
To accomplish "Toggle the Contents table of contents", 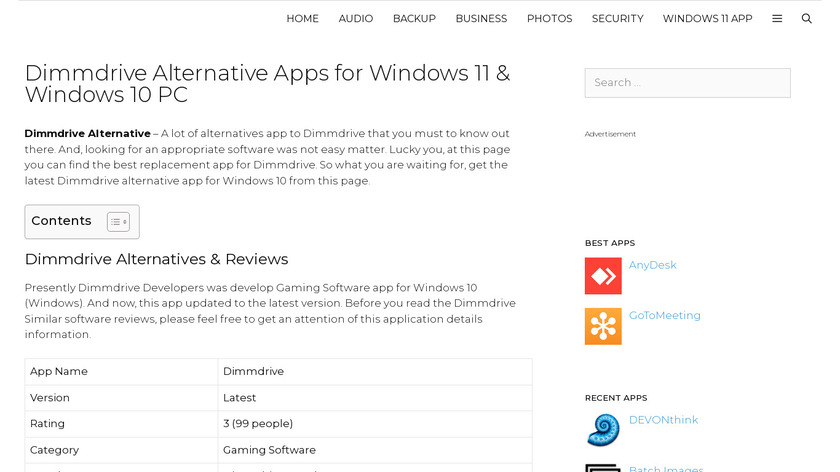I will coord(118,221).
